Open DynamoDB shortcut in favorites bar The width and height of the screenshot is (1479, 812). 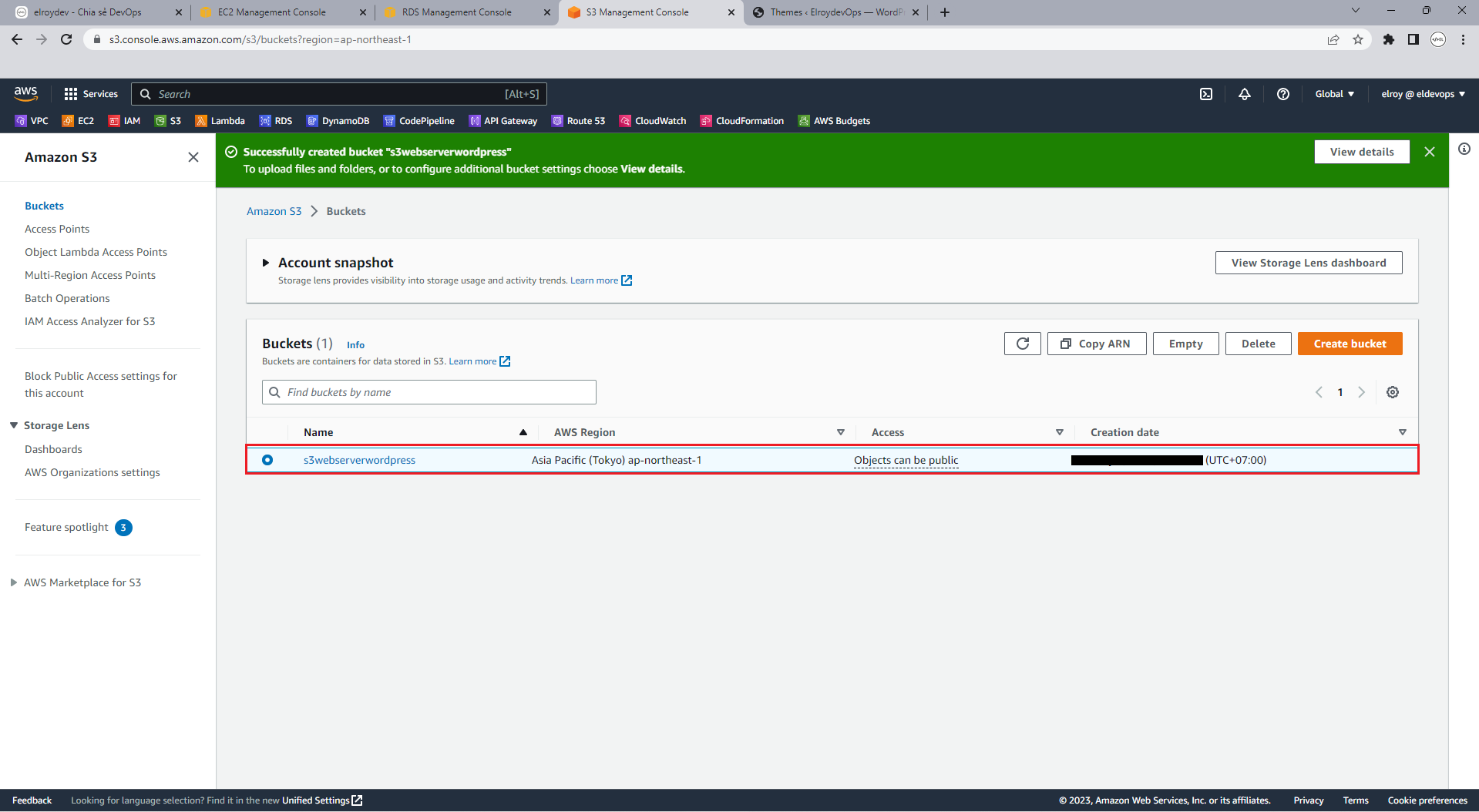[x=338, y=121]
